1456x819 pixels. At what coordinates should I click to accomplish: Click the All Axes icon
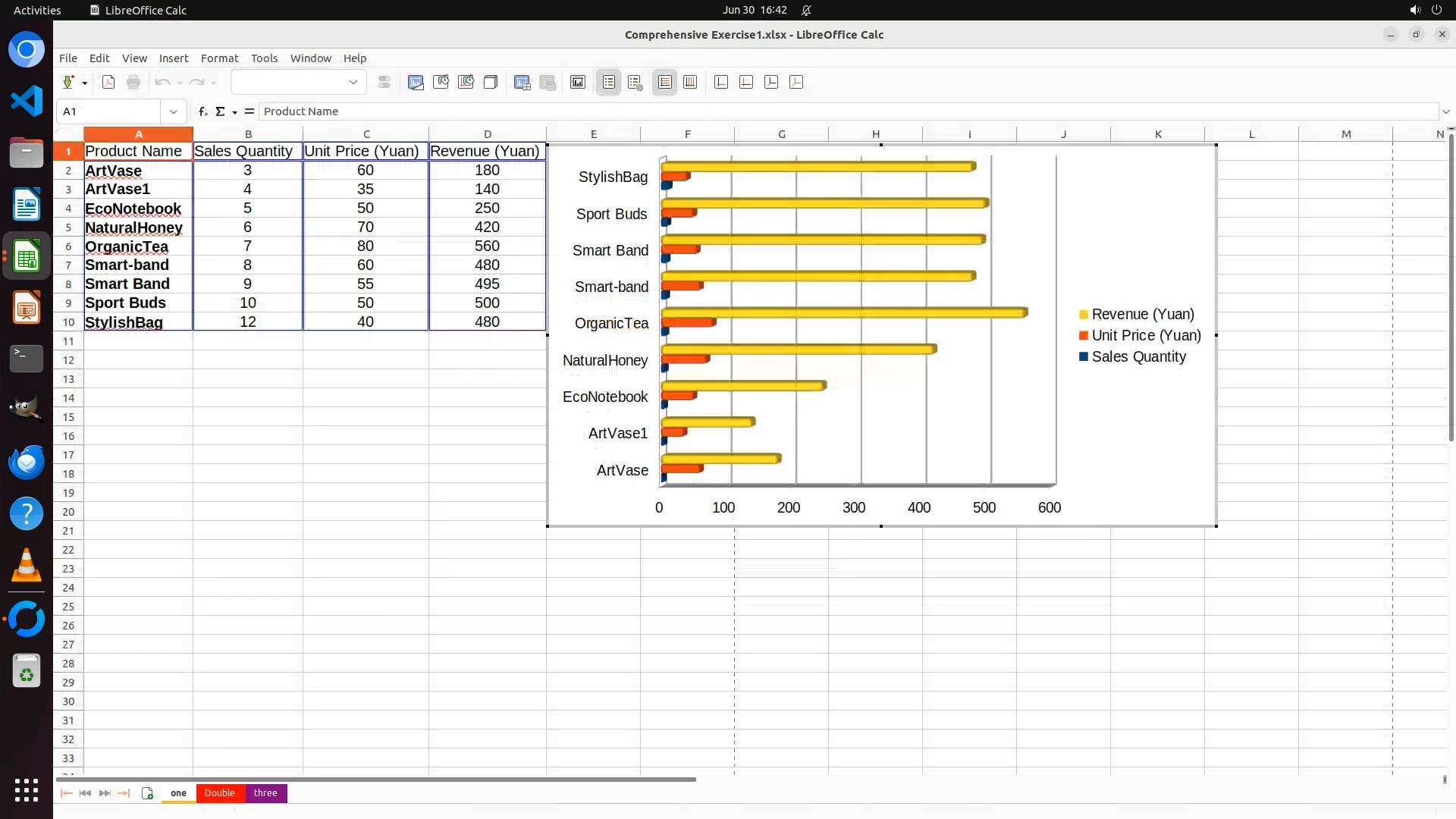796,82
